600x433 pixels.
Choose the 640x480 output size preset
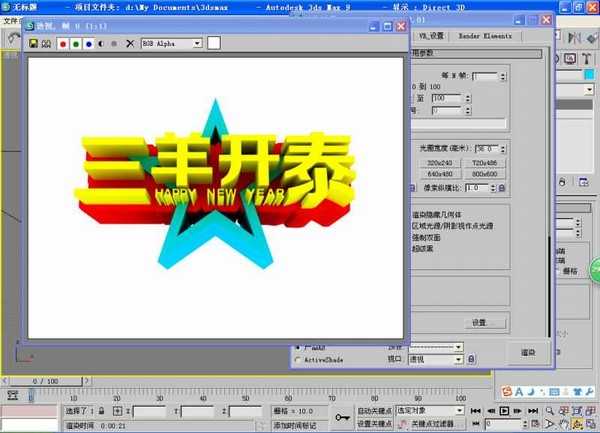[x=439, y=174]
